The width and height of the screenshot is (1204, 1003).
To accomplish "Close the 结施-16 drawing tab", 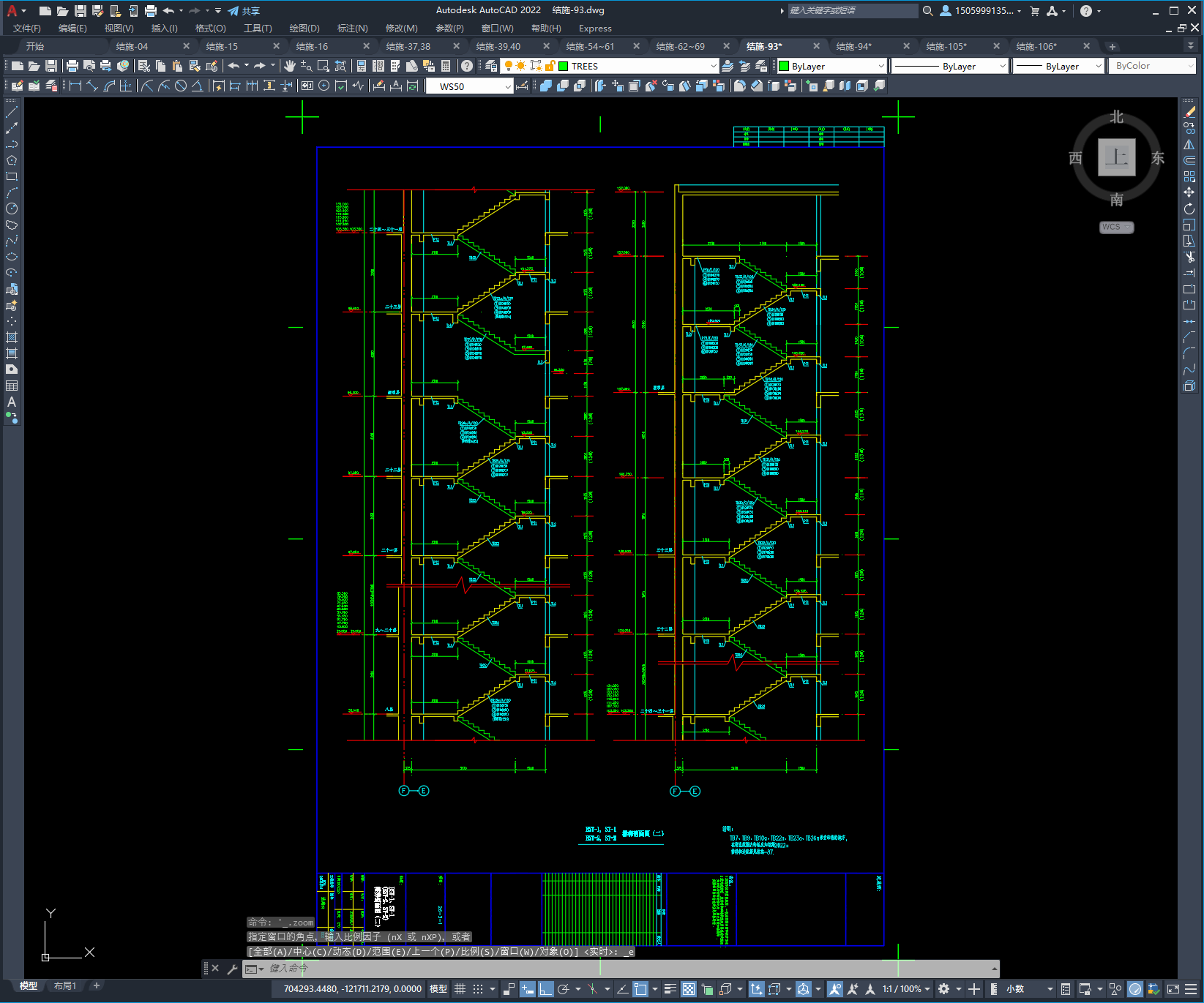I will click(367, 46).
